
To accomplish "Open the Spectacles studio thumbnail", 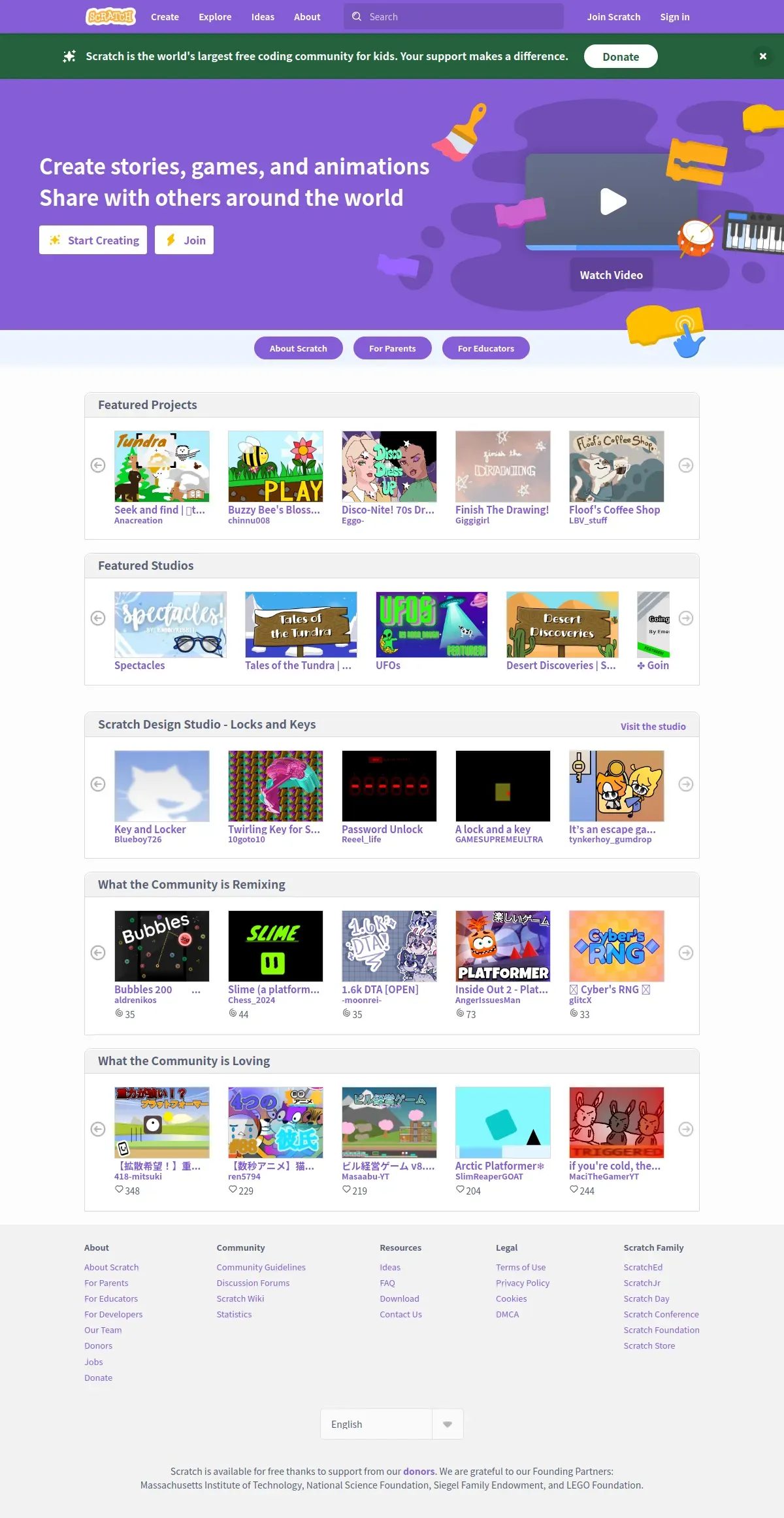I will click(x=171, y=625).
